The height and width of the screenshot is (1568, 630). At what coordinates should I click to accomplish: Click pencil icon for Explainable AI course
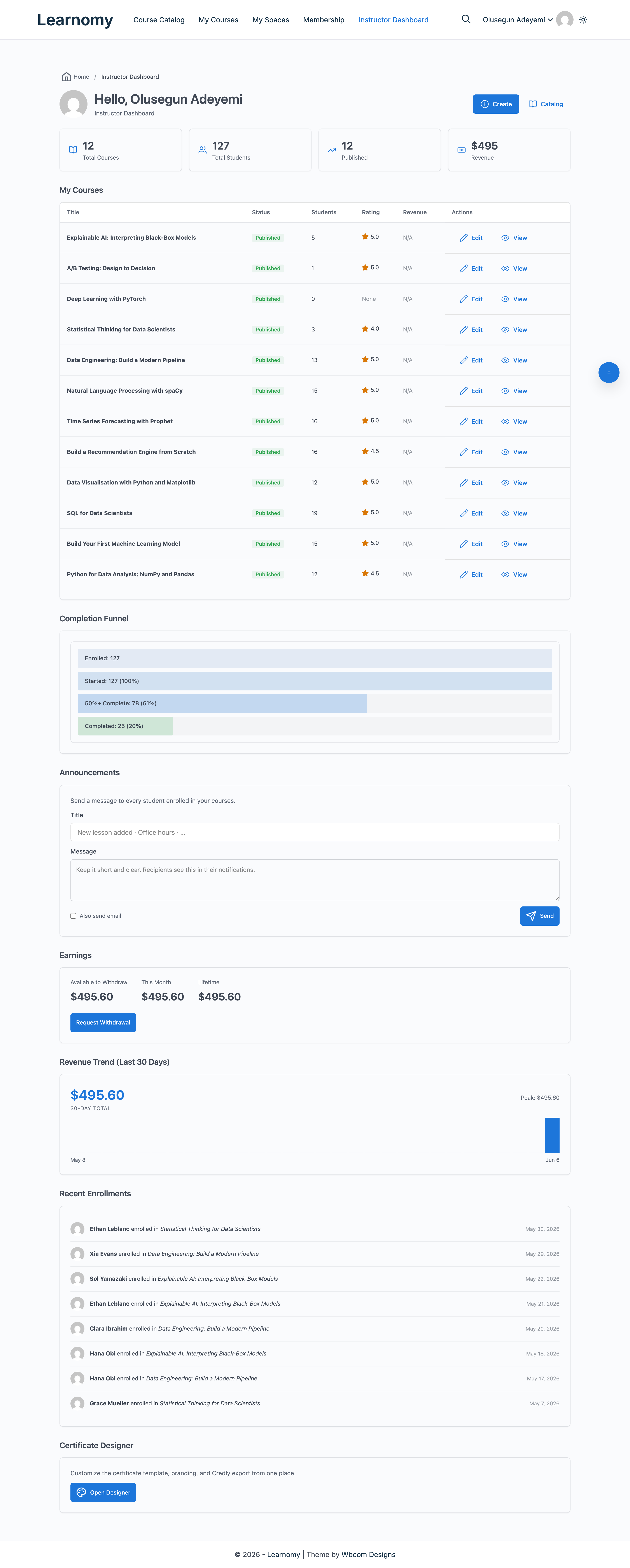coord(464,238)
